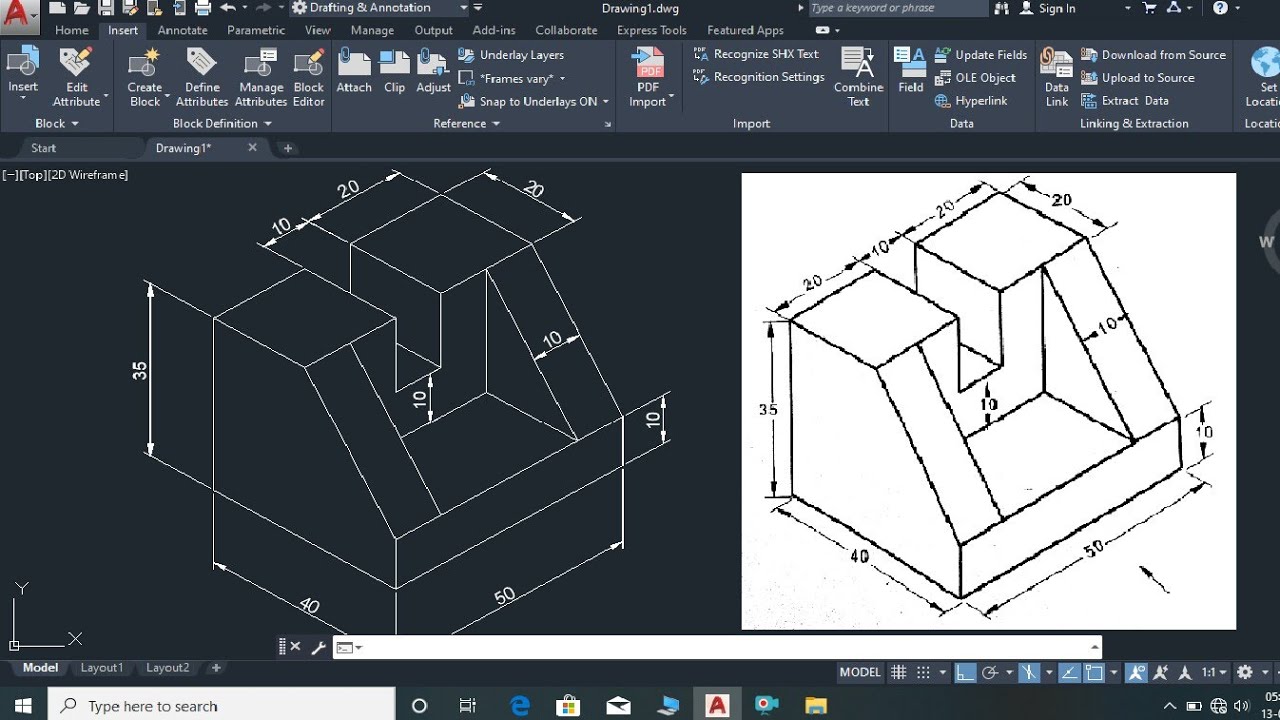Expand the command line history arrow
Screen dimensions: 1280x720
1095,647
